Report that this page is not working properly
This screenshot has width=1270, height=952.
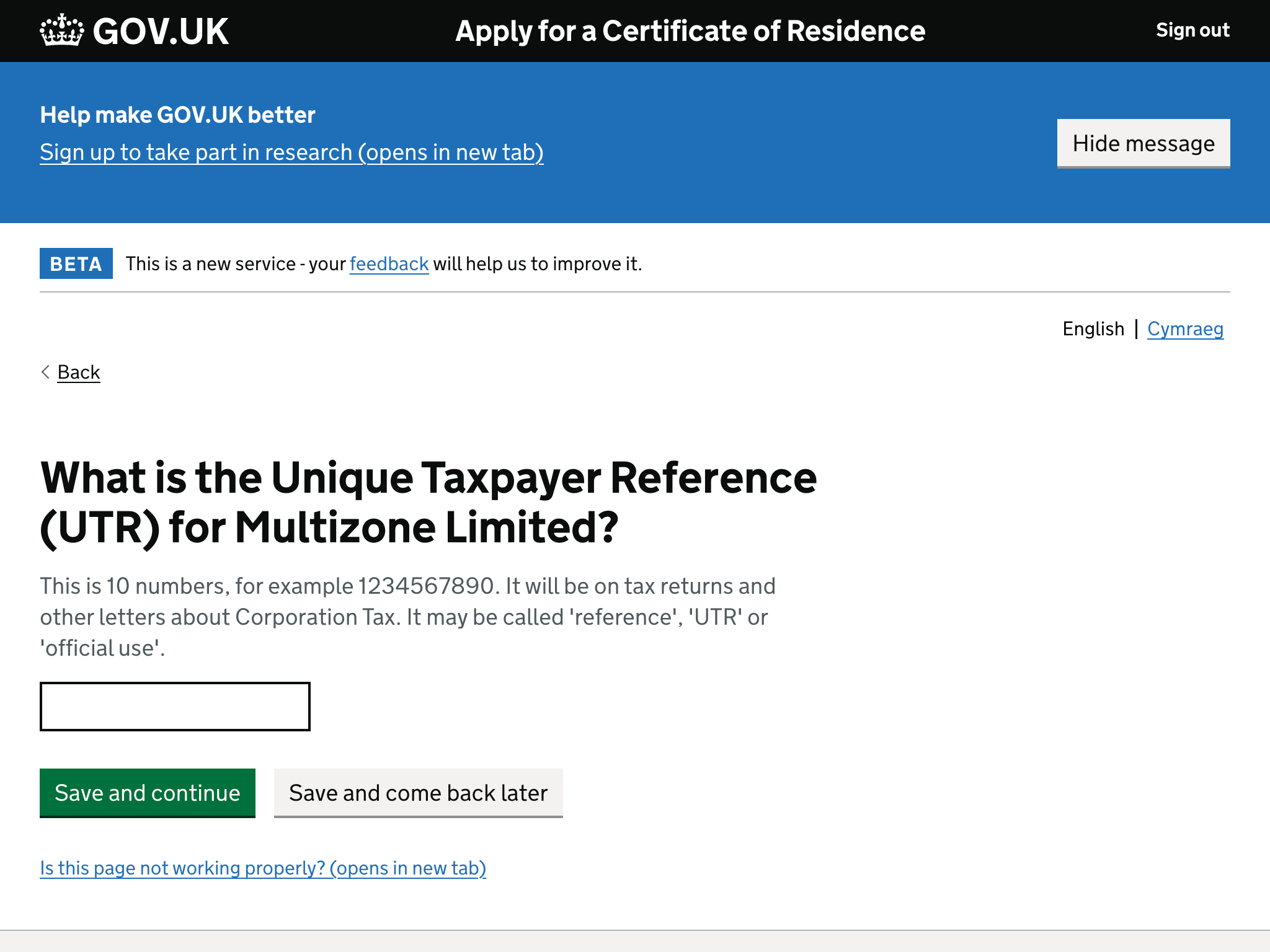tap(263, 868)
